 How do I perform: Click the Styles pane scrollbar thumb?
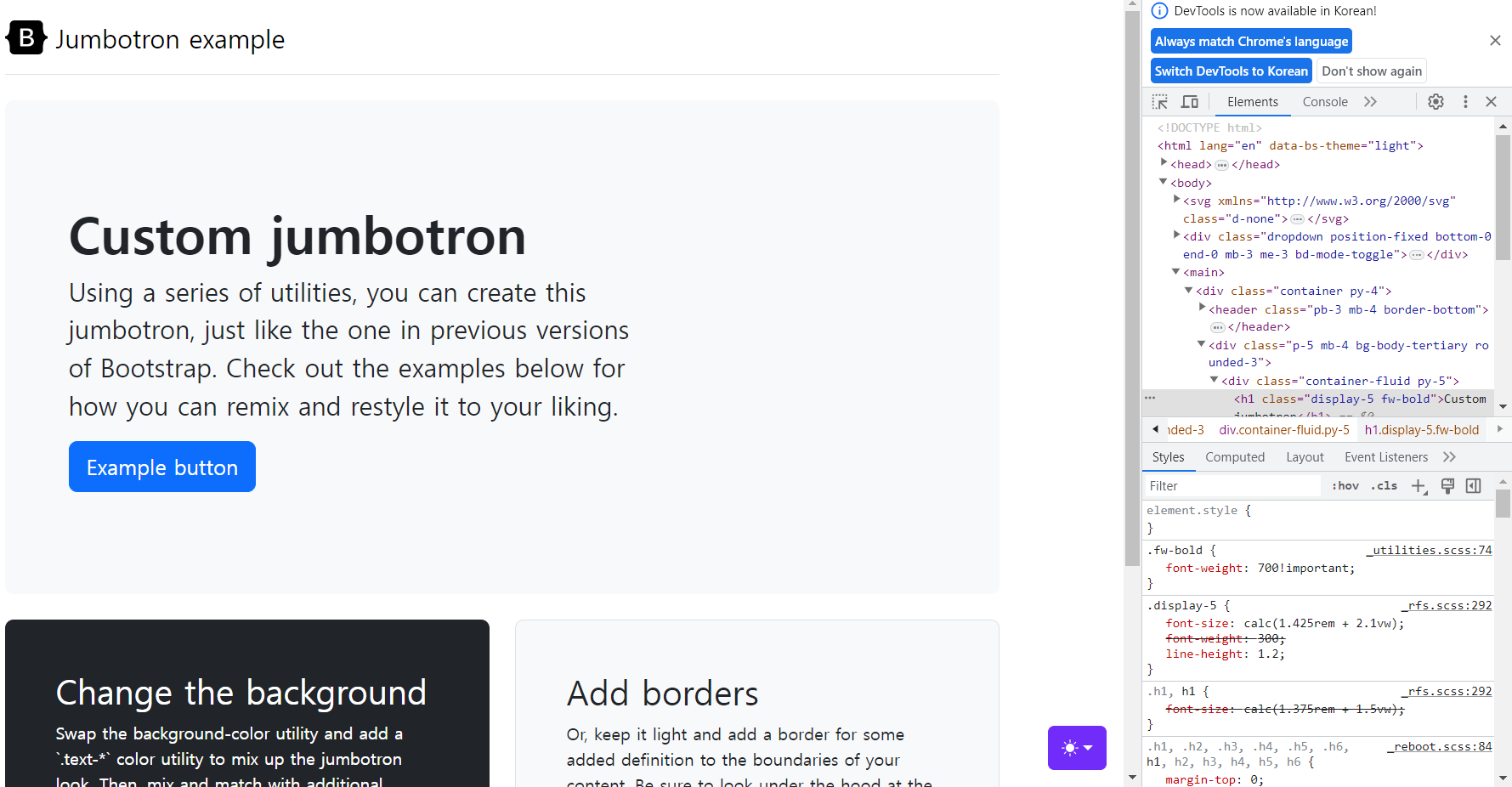click(x=1503, y=503)
